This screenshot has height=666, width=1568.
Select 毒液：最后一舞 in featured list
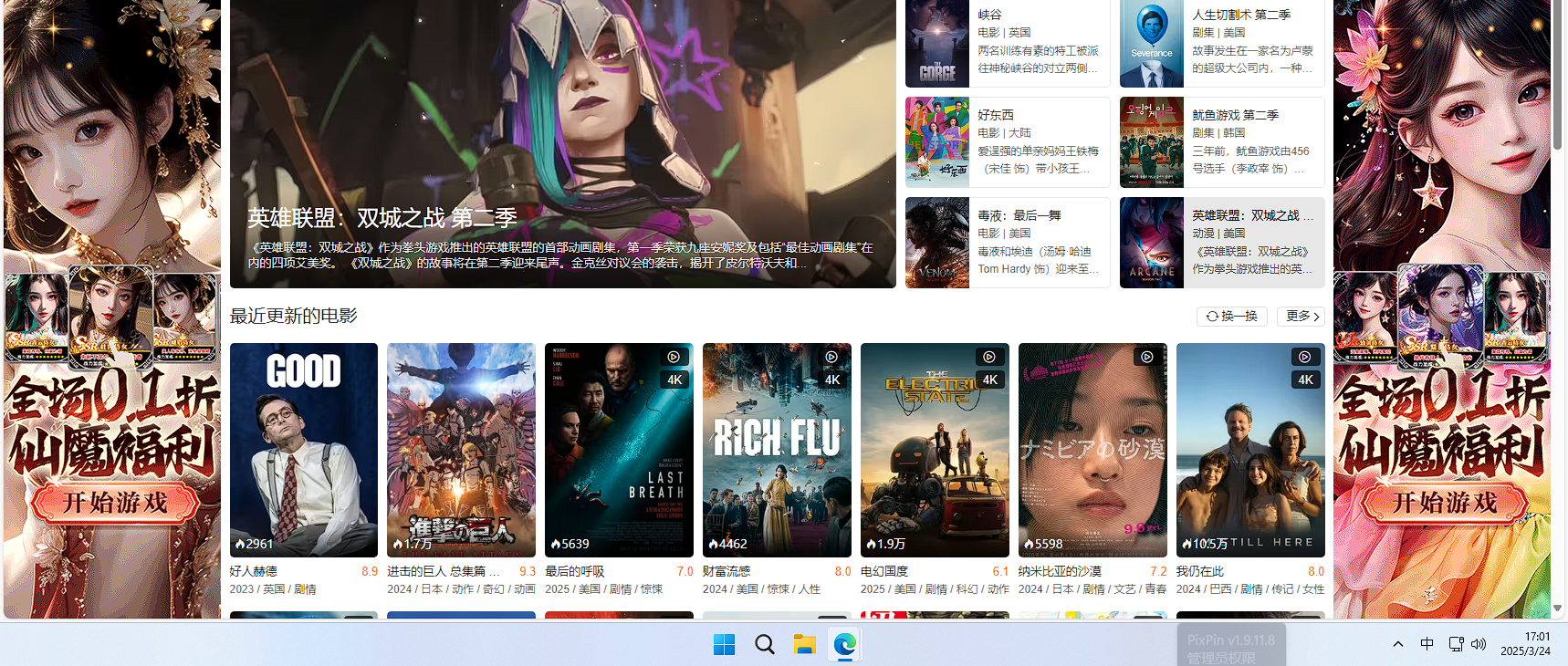[1008, 243]
